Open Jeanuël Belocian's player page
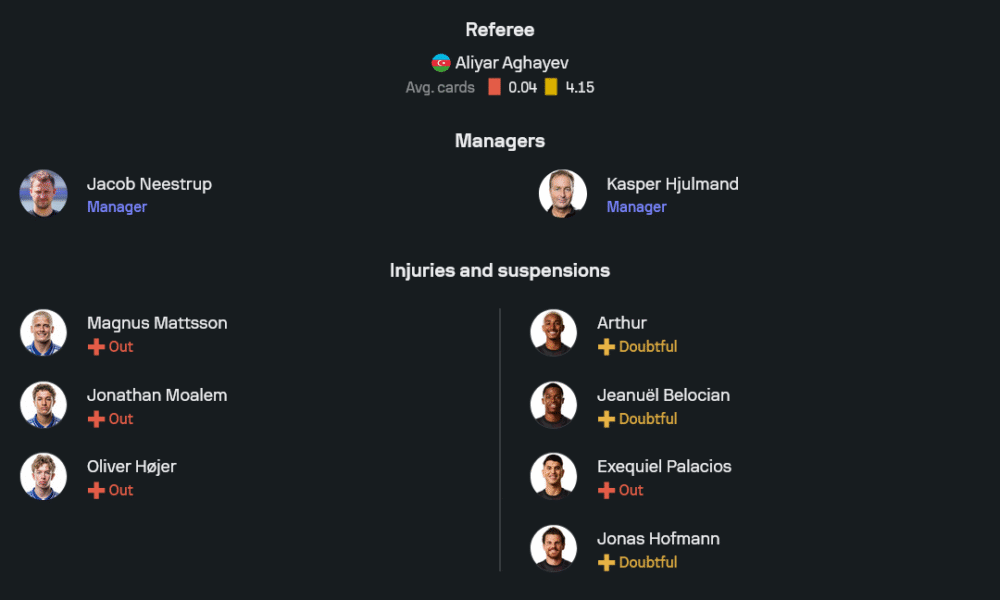 tap(663, 395)
